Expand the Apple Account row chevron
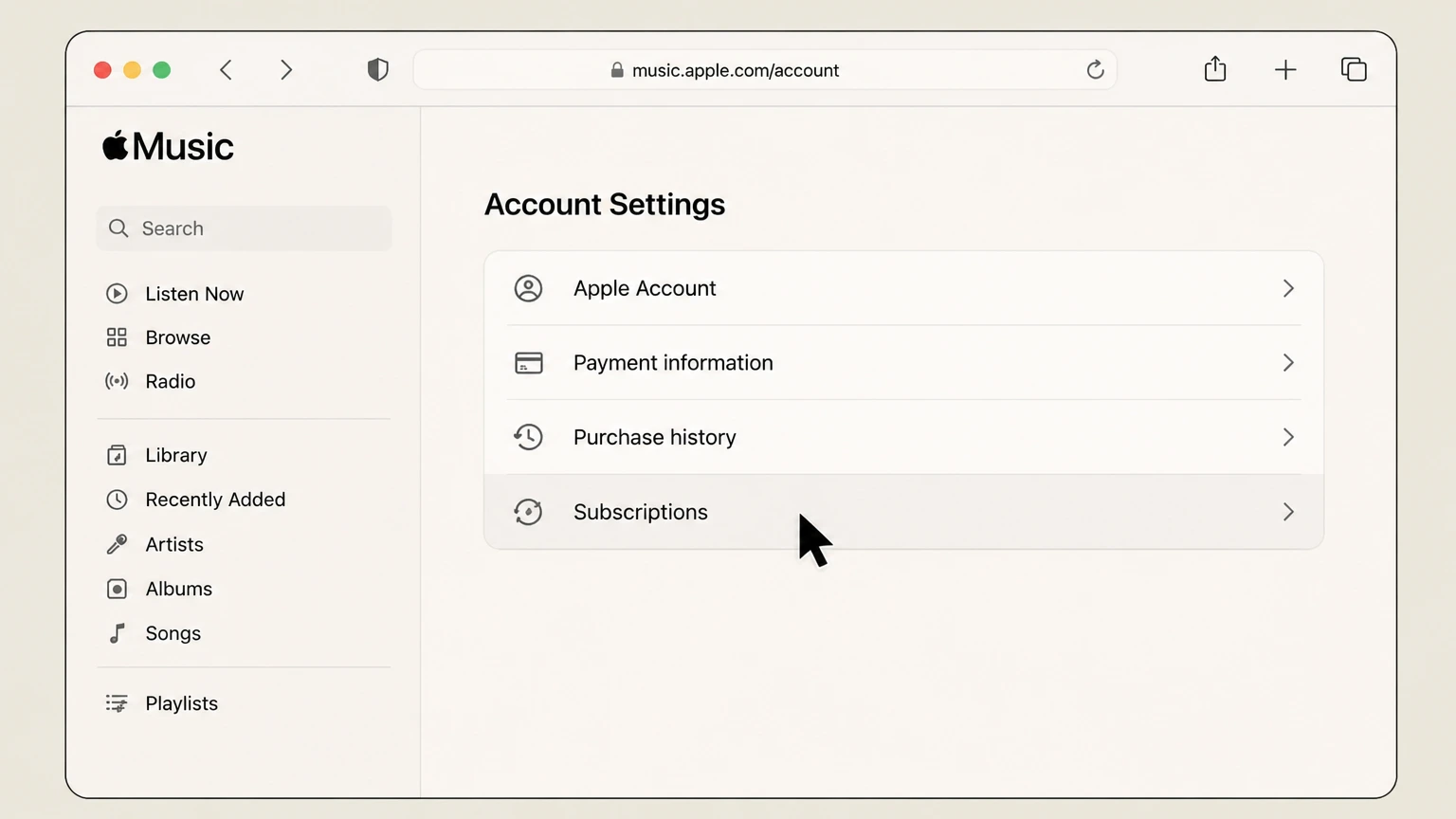The image size is (1456, 819). click(x=1288, y=288)
